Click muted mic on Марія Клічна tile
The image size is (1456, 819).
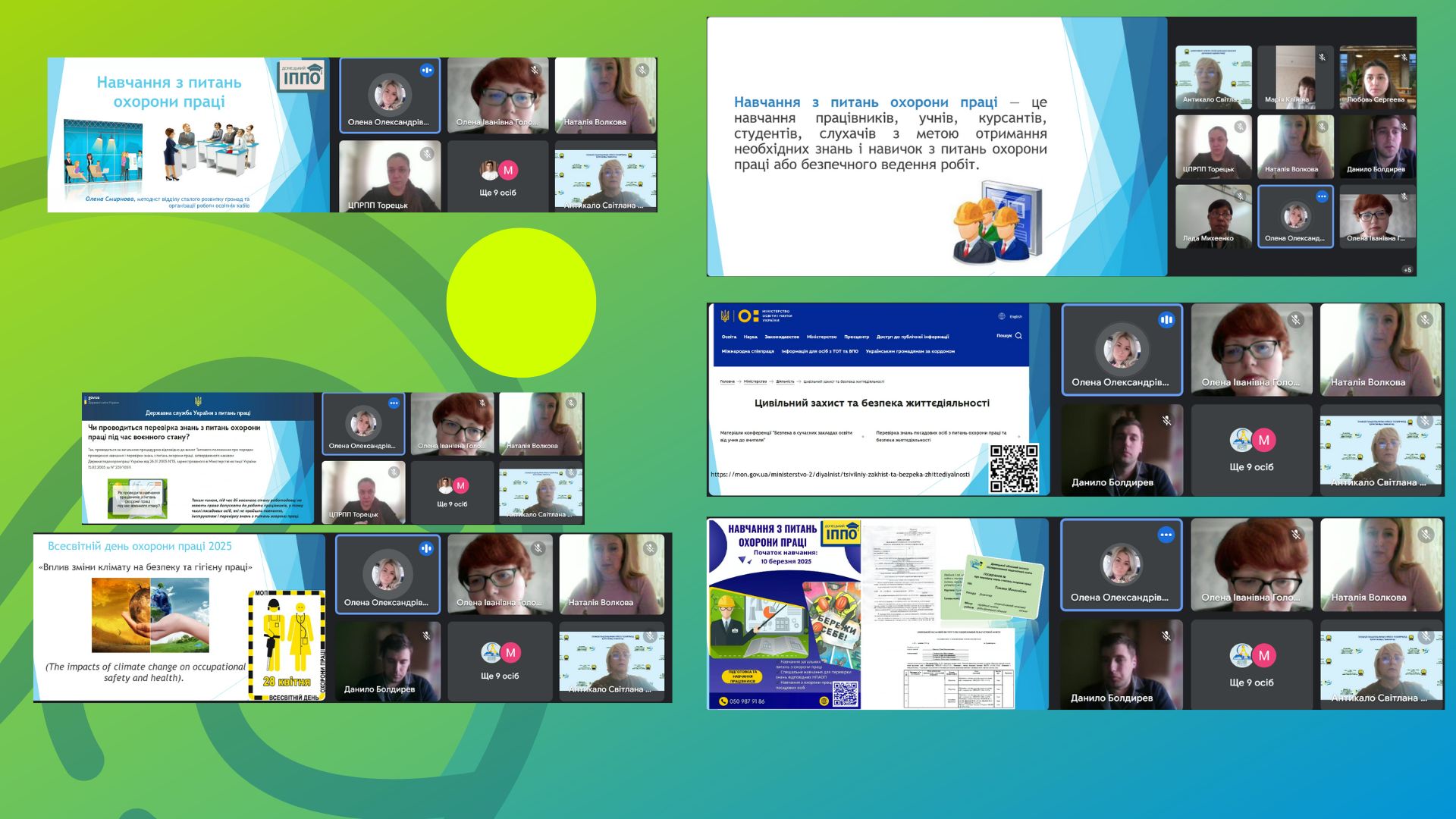pyautogui.click(x=1322, y=57)
